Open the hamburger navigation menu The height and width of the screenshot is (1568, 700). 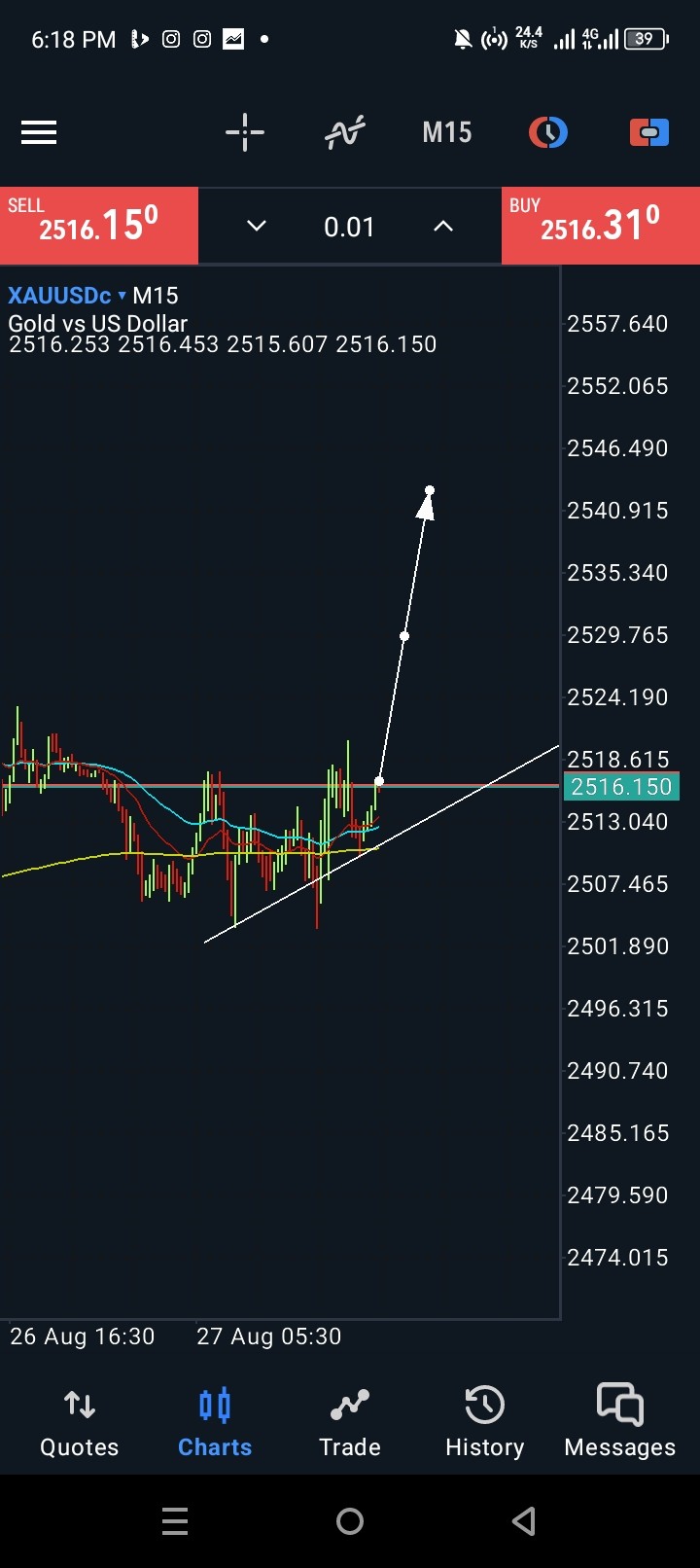(x=39, y=132)
